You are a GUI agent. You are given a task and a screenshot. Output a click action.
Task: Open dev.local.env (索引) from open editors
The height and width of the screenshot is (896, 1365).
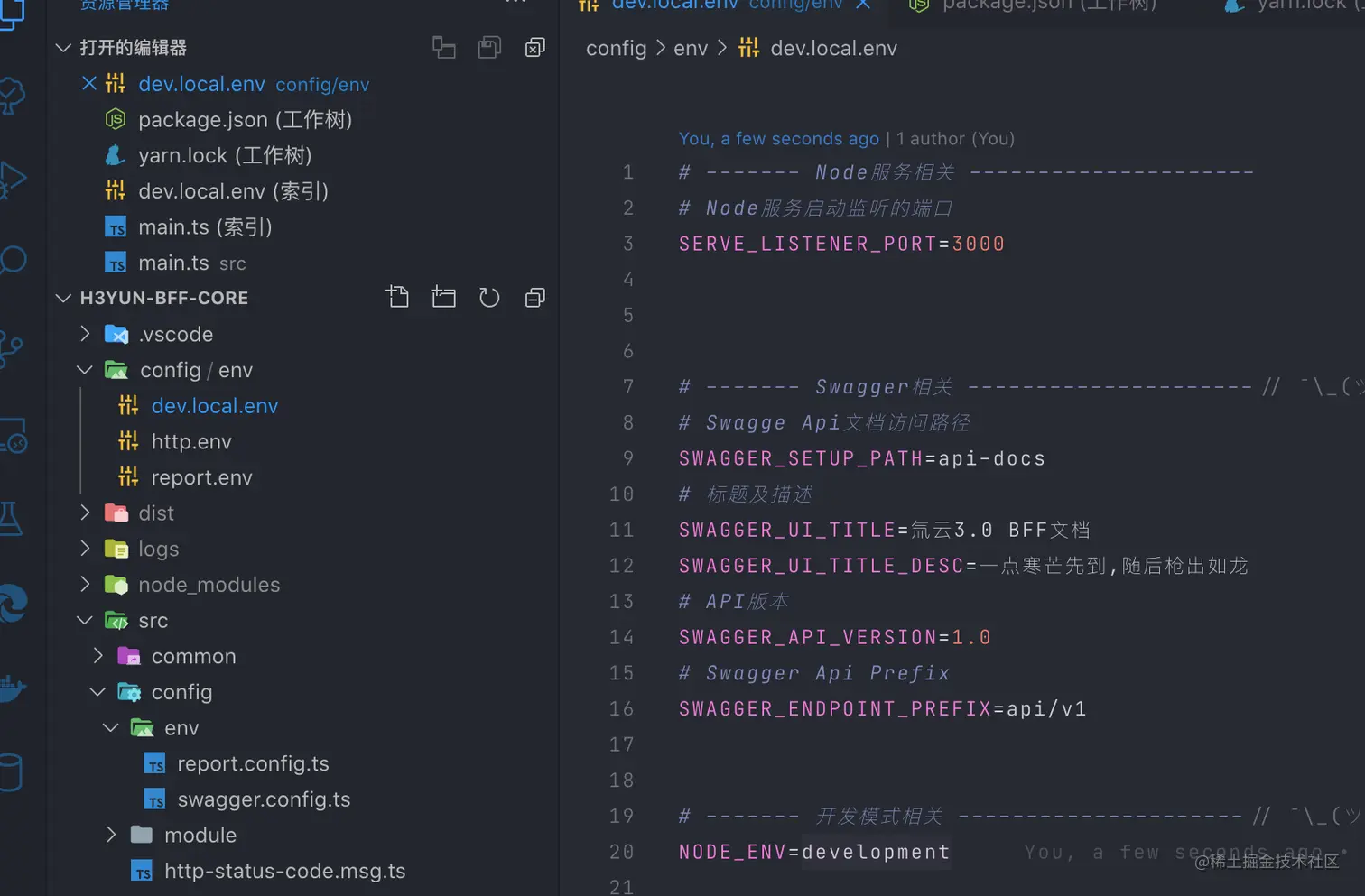[x=233, y=191]
